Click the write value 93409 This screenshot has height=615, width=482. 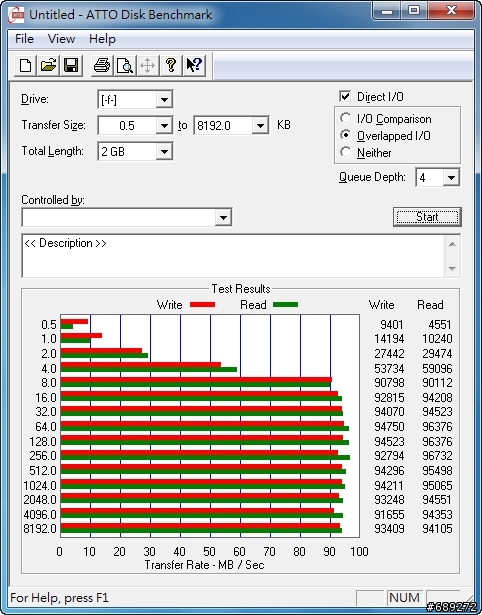click(389, 529)
